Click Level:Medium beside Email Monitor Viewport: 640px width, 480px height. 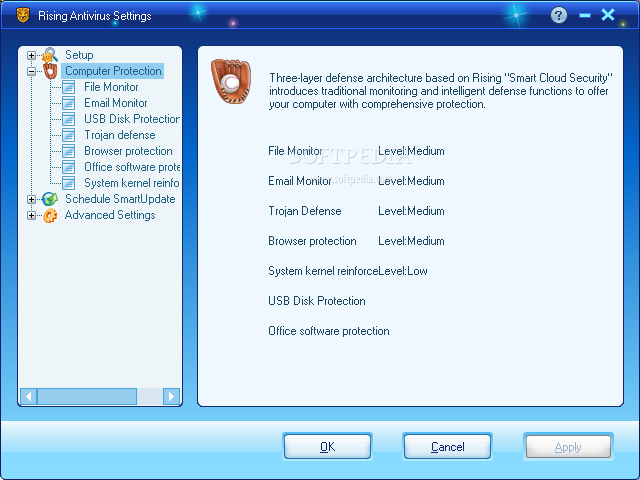coord(411,181)
